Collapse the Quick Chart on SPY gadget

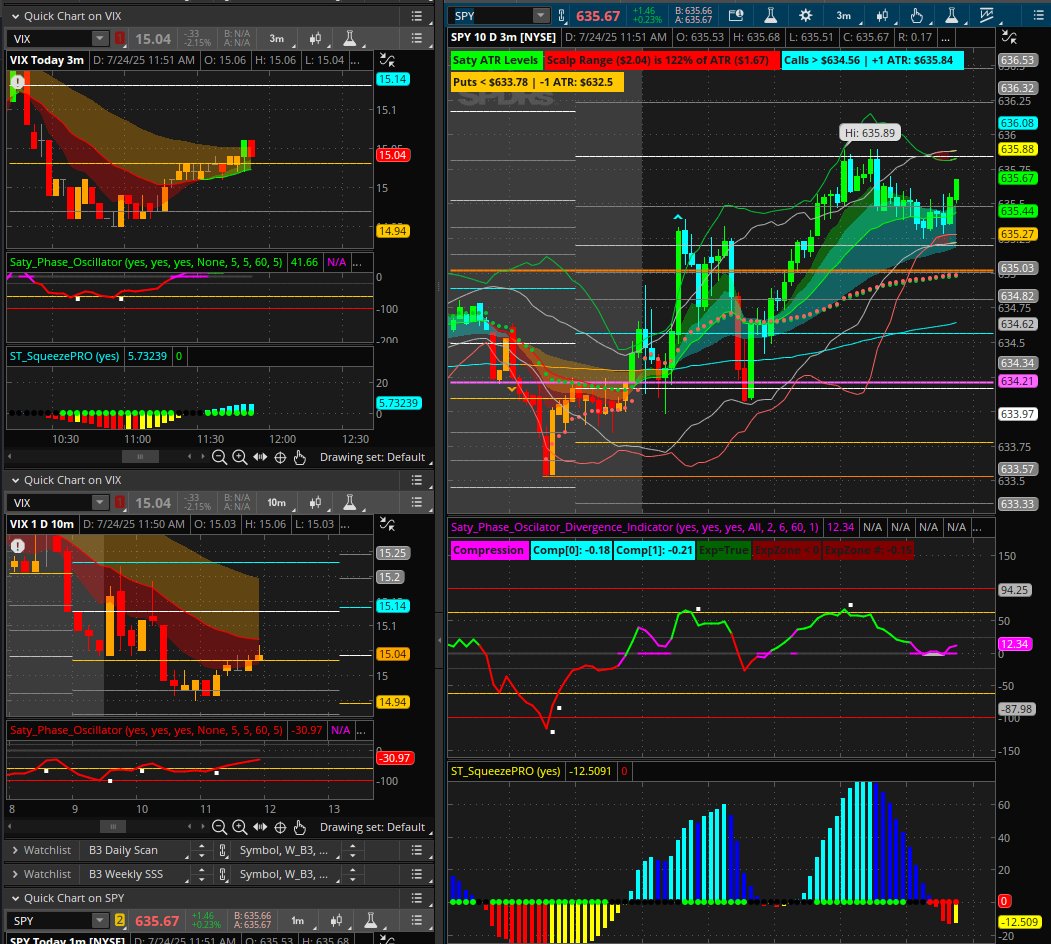15,898
